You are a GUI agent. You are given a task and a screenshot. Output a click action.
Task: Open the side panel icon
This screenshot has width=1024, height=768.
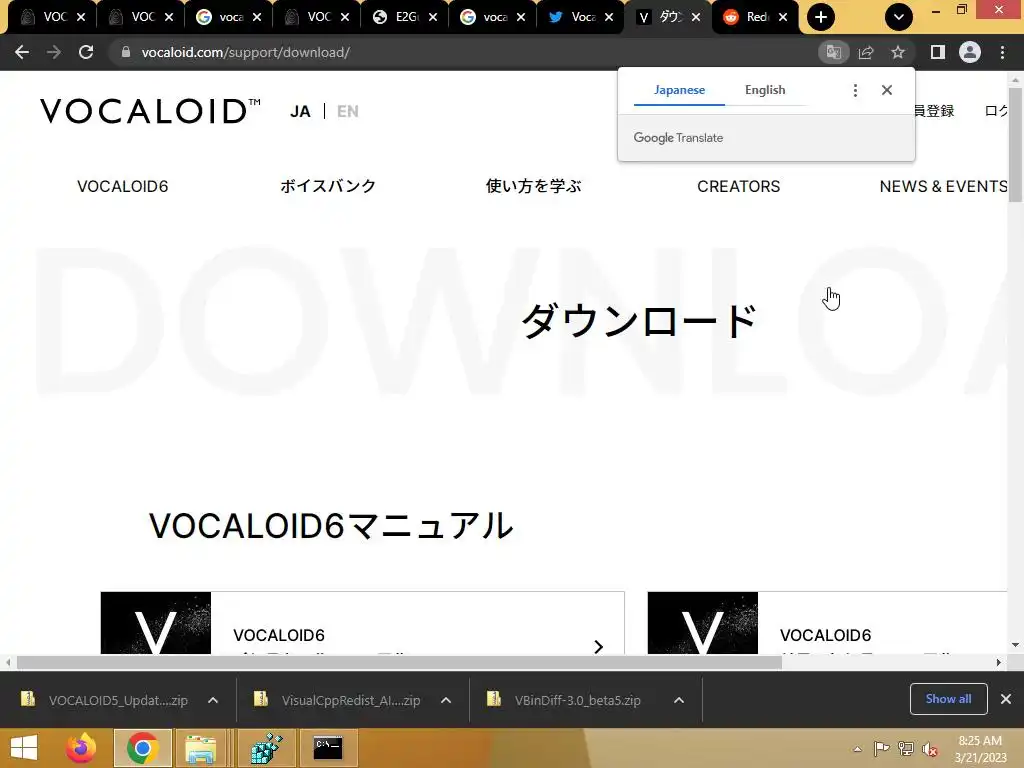point(938,52)
